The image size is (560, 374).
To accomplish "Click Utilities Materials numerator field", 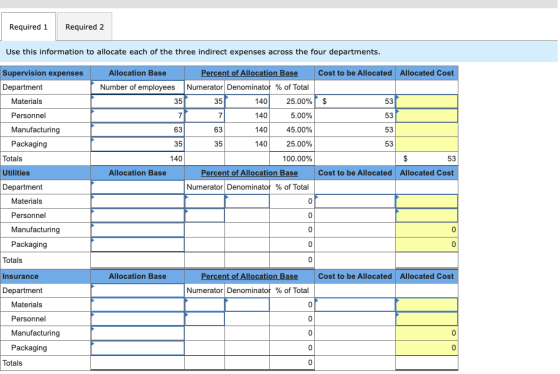I will tap(205, 201).
